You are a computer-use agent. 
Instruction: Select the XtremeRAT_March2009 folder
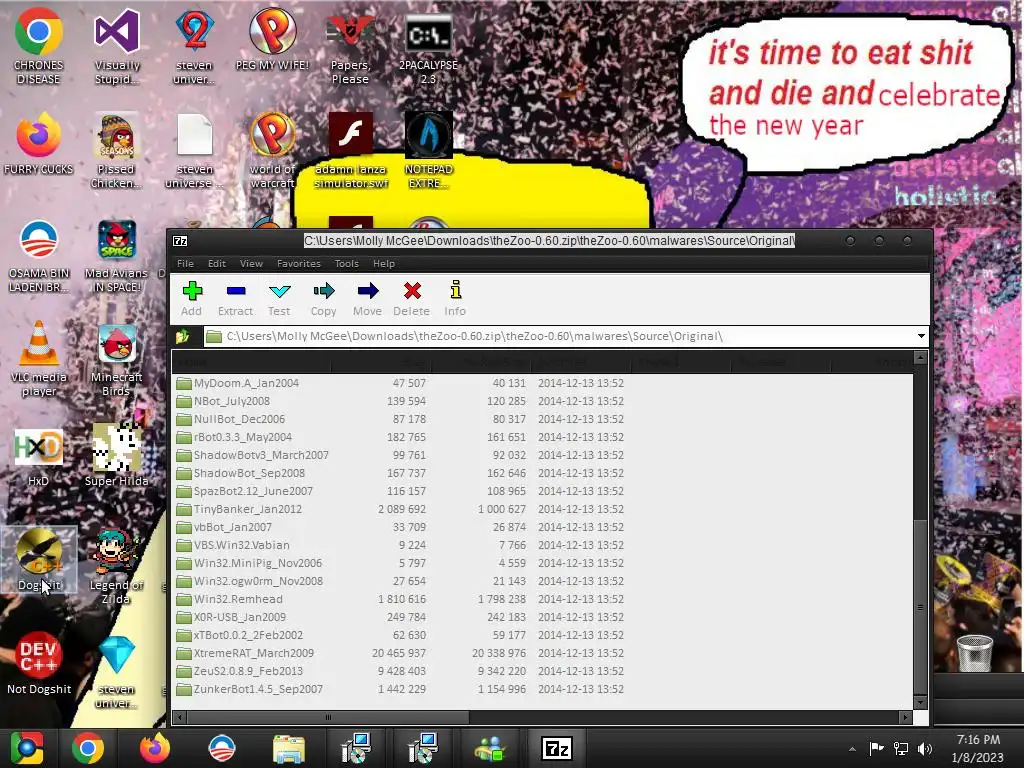click(245, 653)
